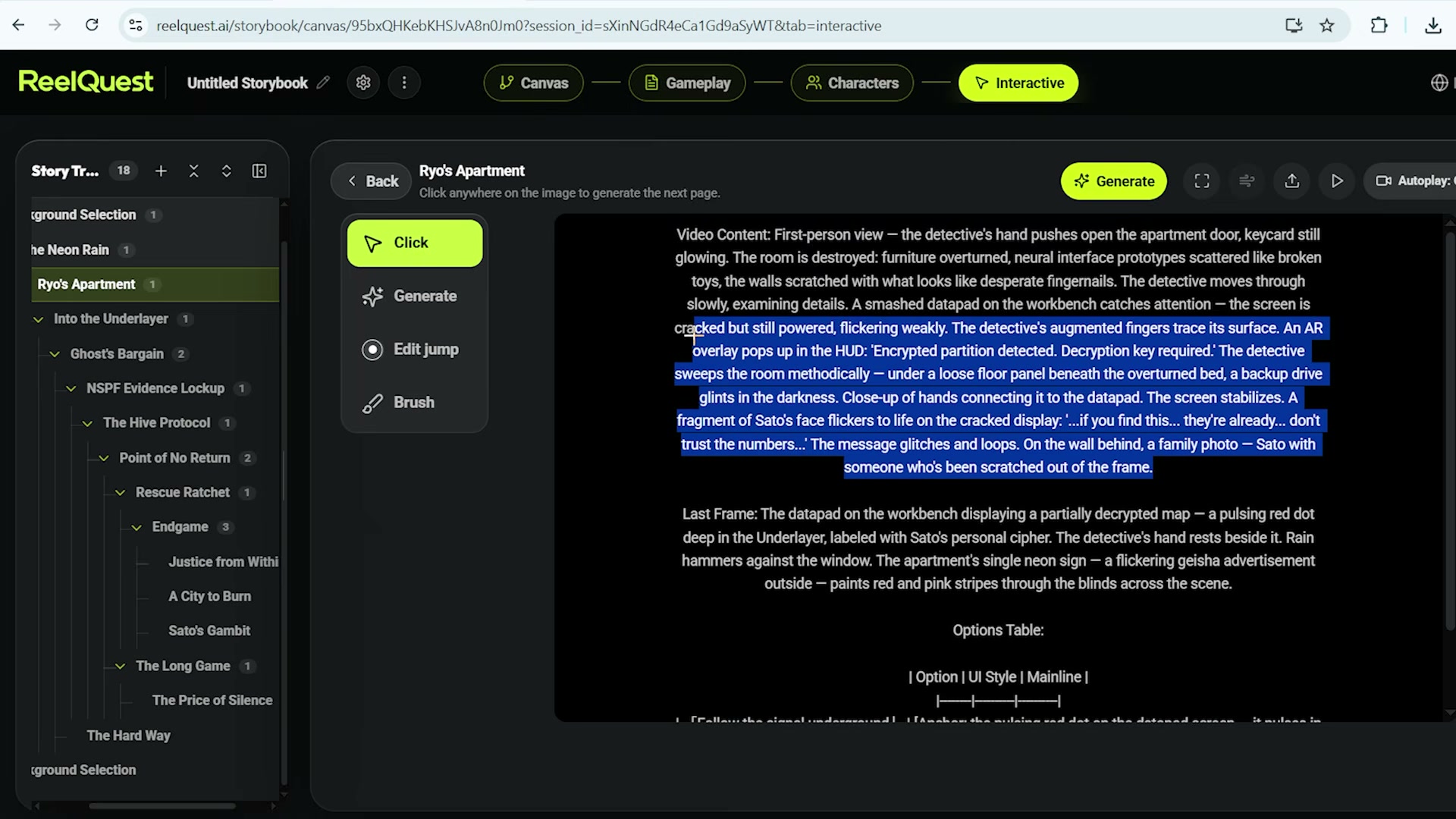Toggle the Autoplay setting
Screen dimensions: 1456x819
click(x=1411, y=181)
